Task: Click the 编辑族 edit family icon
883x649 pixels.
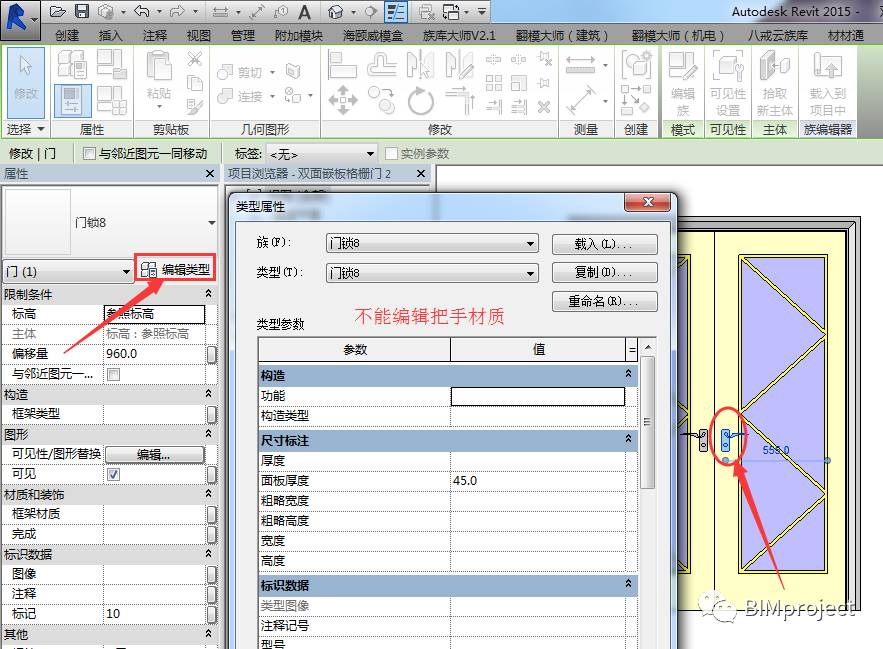Action: coord(683,83)
